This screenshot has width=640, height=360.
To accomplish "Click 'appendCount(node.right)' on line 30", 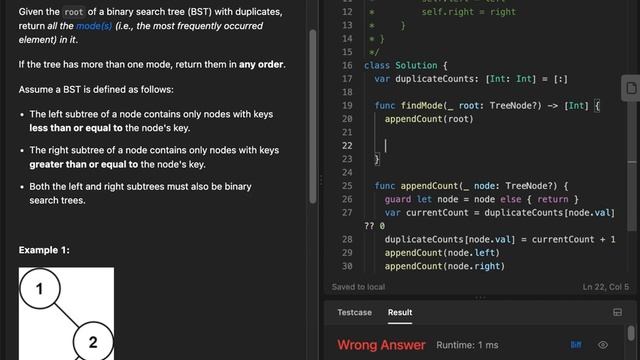I will pos(445,266).
